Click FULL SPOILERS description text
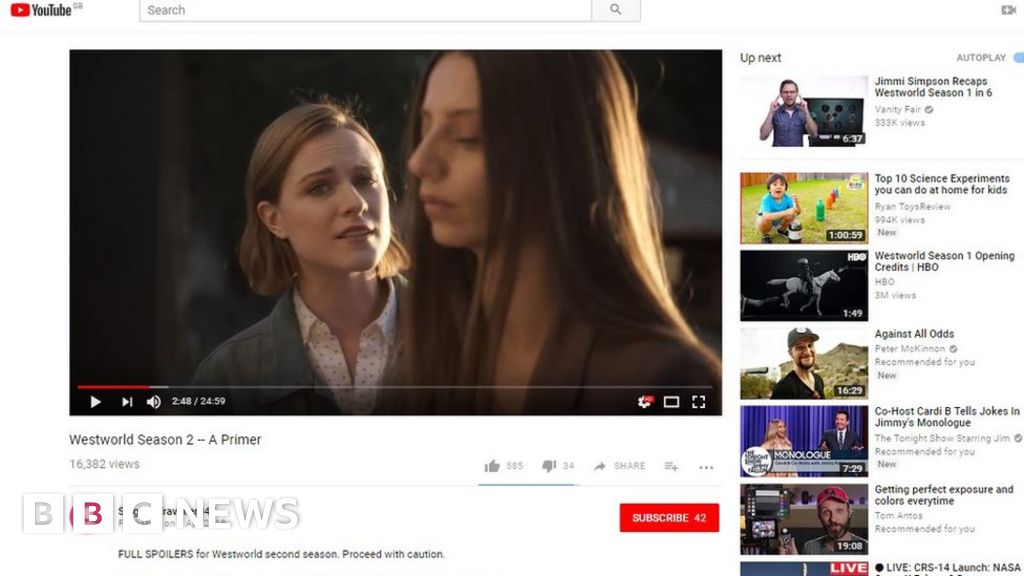Image resolution: width=1024 pixels, height=576 pixels. (x=281, y=554)
